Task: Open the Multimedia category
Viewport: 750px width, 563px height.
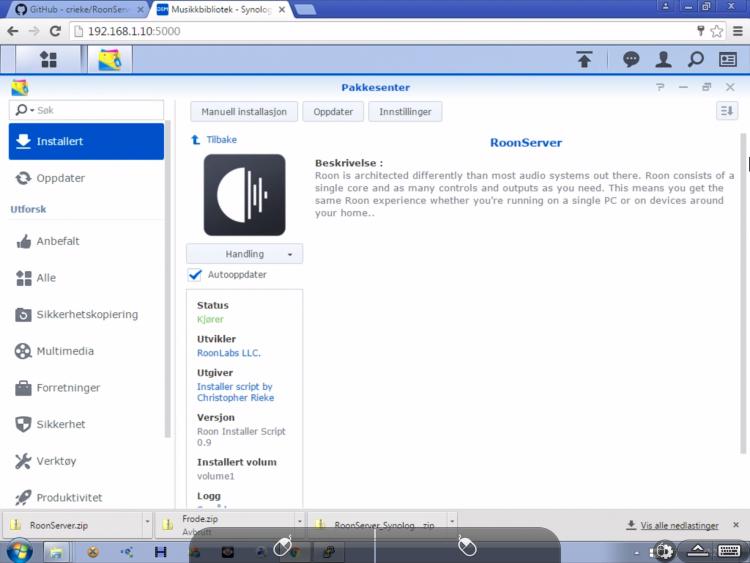Action: [86, 351]
